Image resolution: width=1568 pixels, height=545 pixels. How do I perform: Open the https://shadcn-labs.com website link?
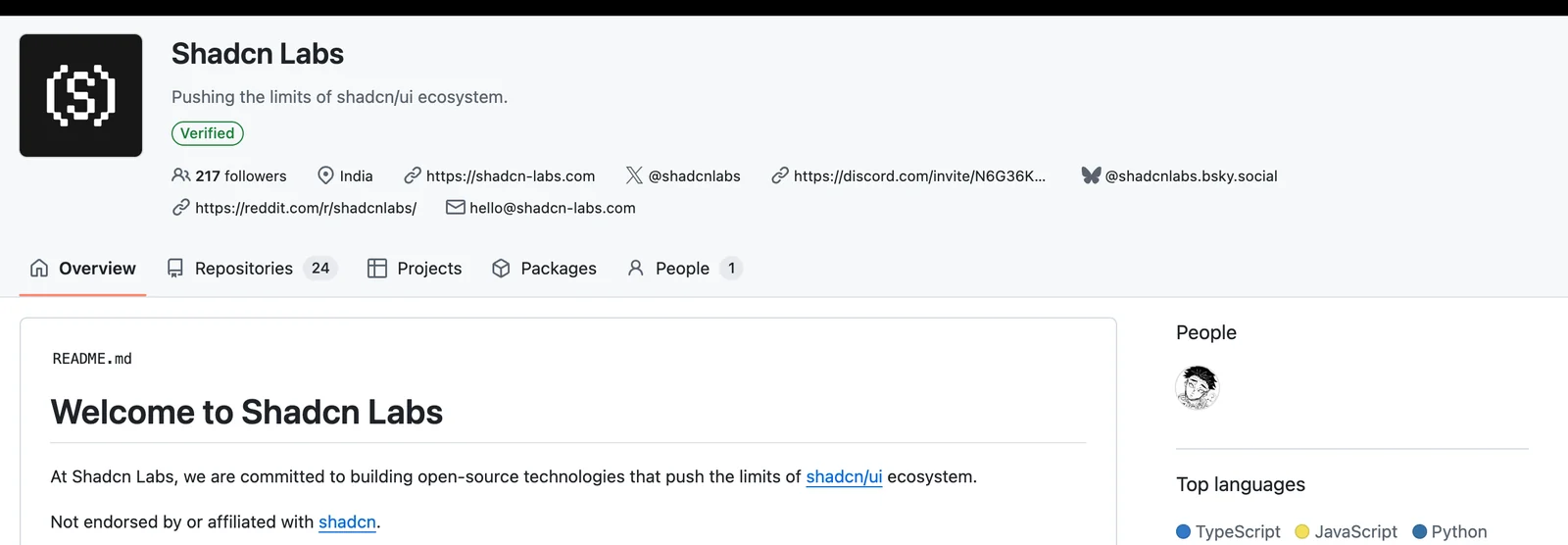[511, 175]
